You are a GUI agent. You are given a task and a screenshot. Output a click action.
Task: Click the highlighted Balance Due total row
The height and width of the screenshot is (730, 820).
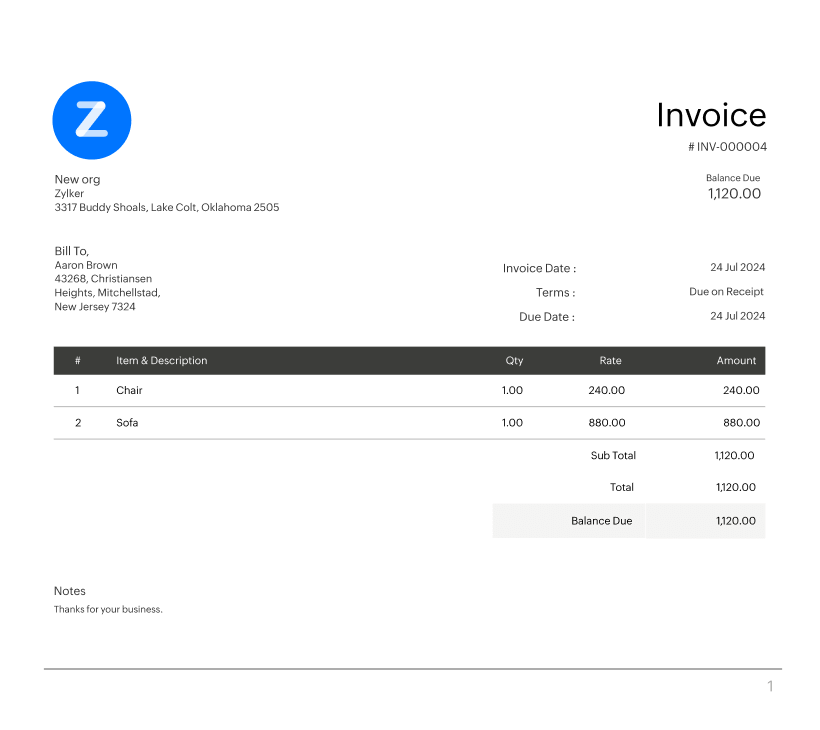tap(628, 520)
